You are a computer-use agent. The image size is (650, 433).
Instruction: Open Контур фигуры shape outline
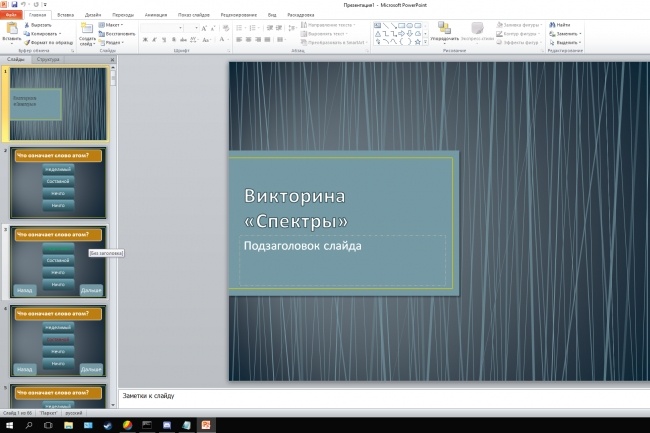pos(518,34)
